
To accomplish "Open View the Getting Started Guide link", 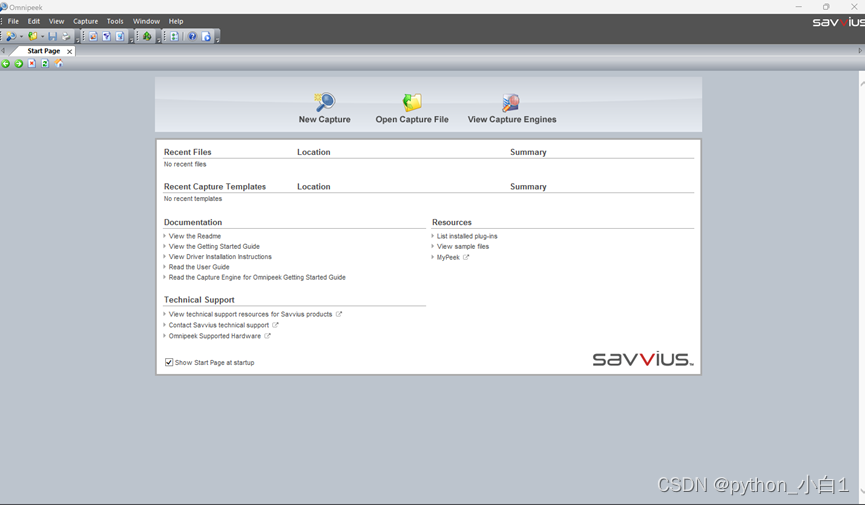I will tap(214, 247).
